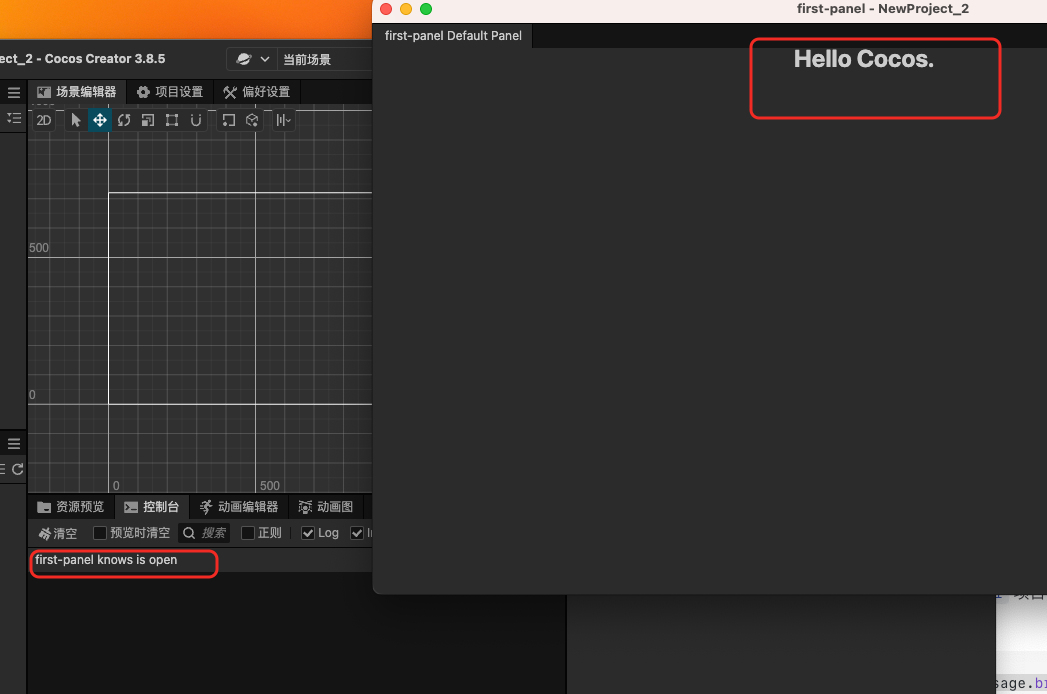Switch to the 场景编辑器 tab
The width and height of the screenshot is (1047, 694).
[77, 92]
